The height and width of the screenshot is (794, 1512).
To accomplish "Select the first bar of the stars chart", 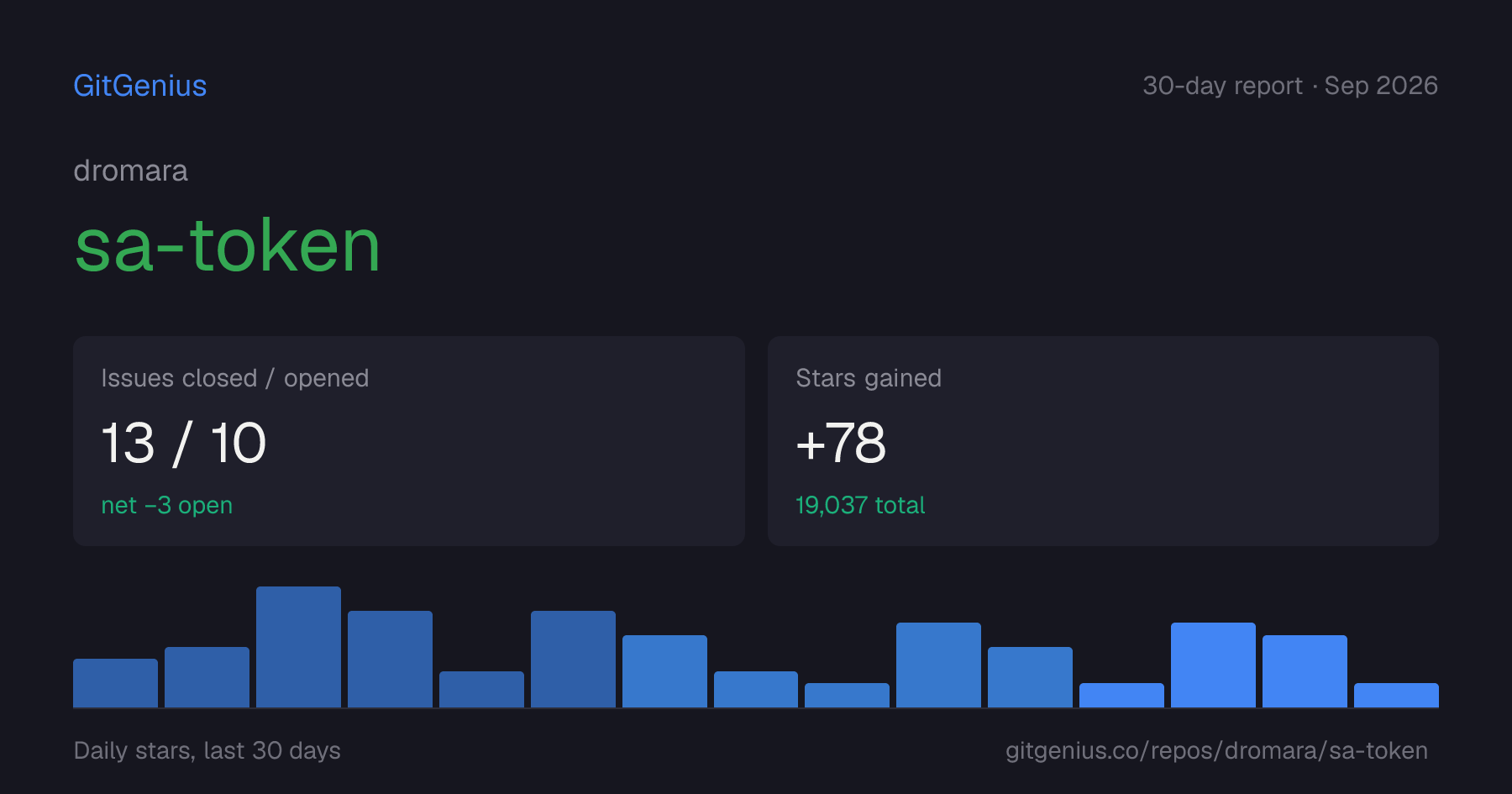I will 115,683.
